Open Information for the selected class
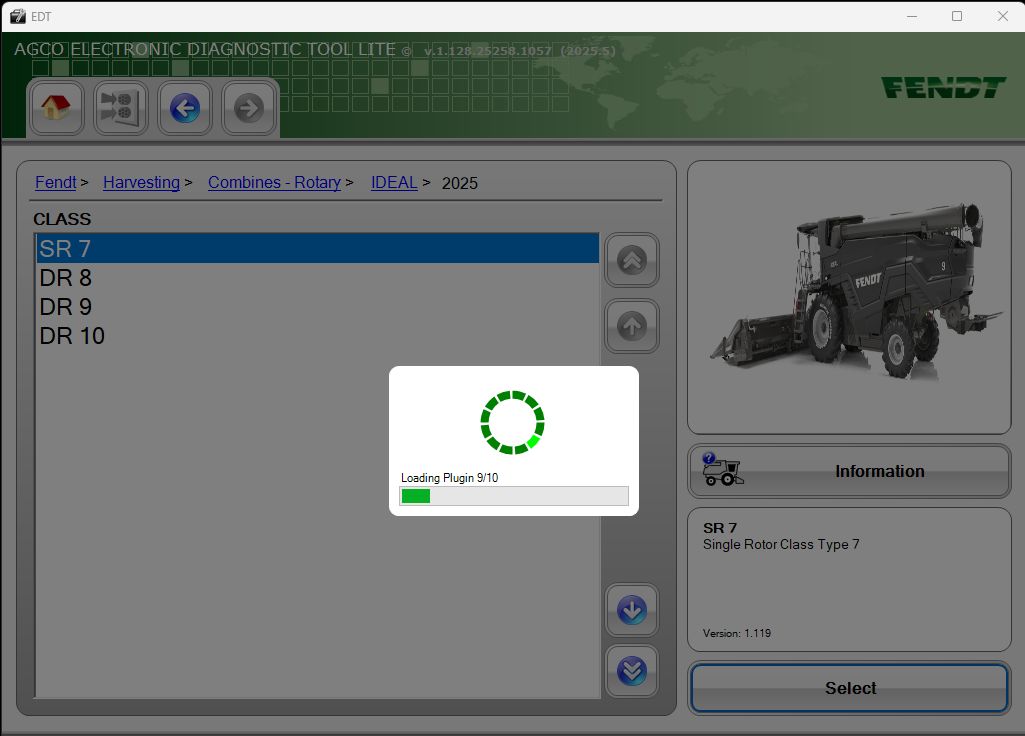Image resolution: width=1025 pixels, height=736 pixels. pyautogui.click(x=879, y=470)
